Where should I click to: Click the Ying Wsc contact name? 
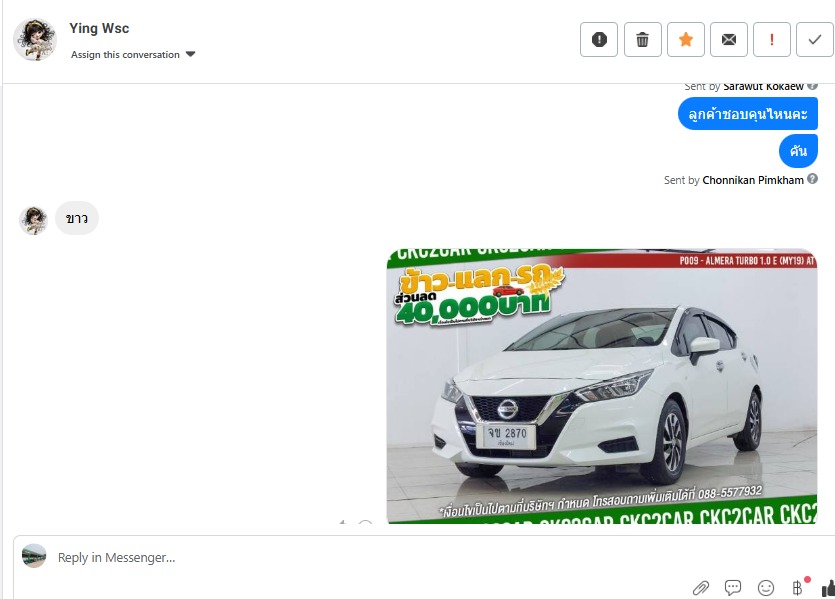99,28
